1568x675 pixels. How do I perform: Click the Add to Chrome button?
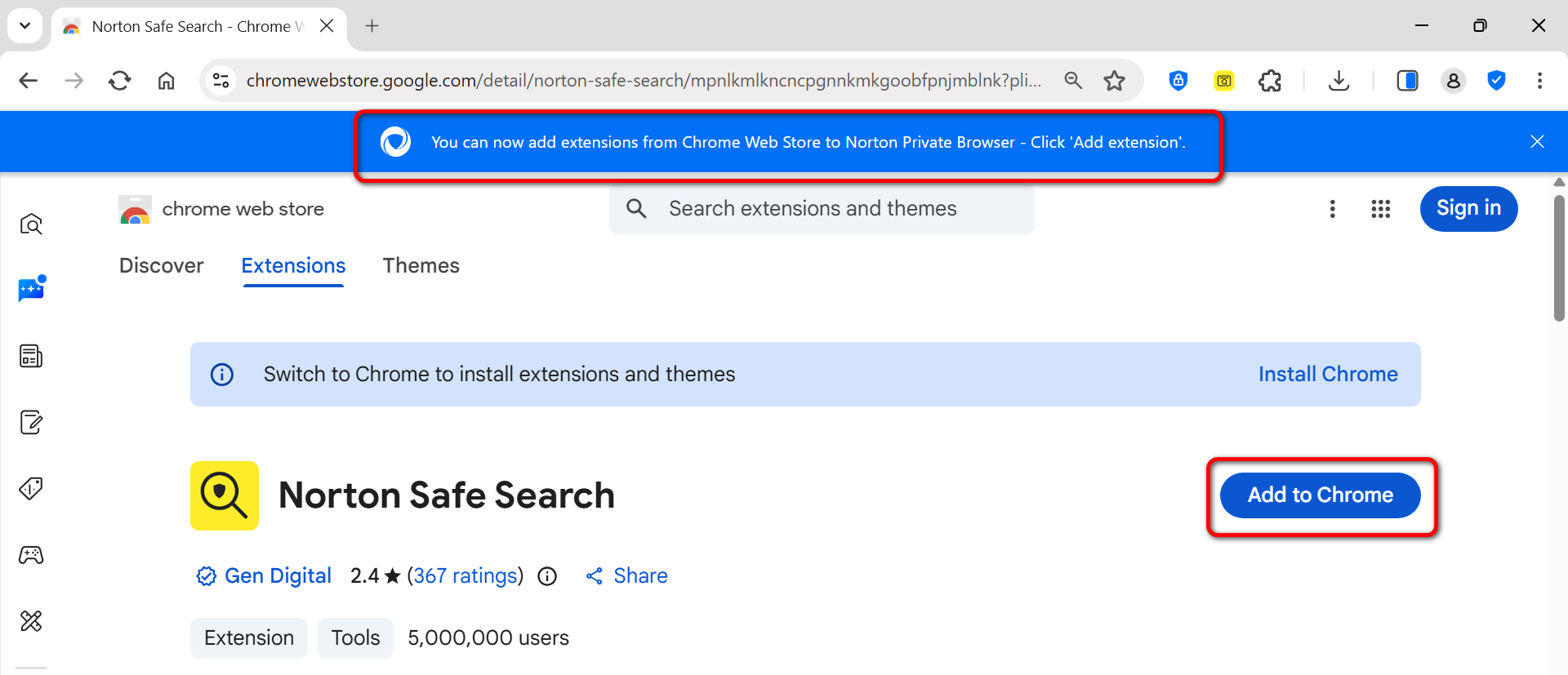tap(1321, 495)
